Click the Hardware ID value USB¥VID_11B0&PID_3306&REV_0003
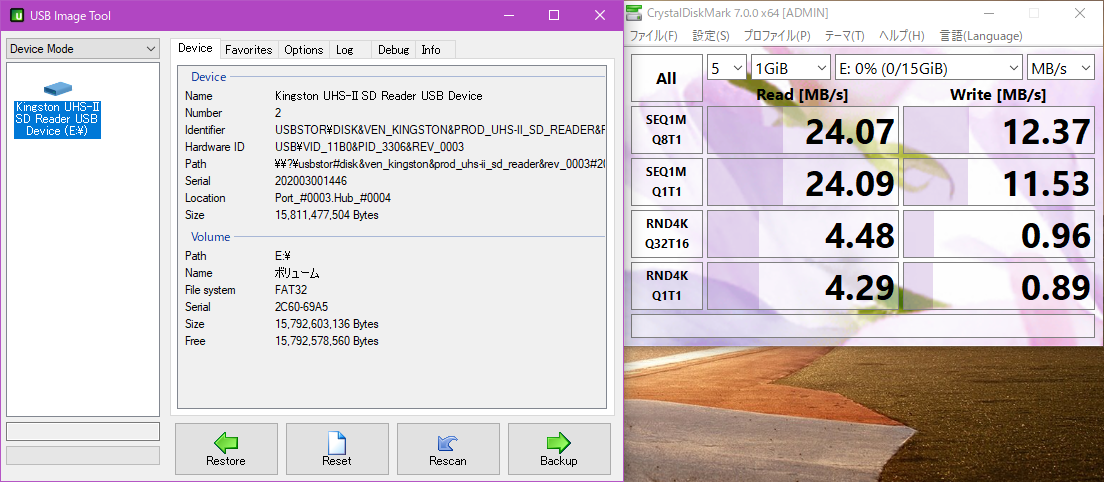Viewport: 1104px width, 482px height. point(370,146)
